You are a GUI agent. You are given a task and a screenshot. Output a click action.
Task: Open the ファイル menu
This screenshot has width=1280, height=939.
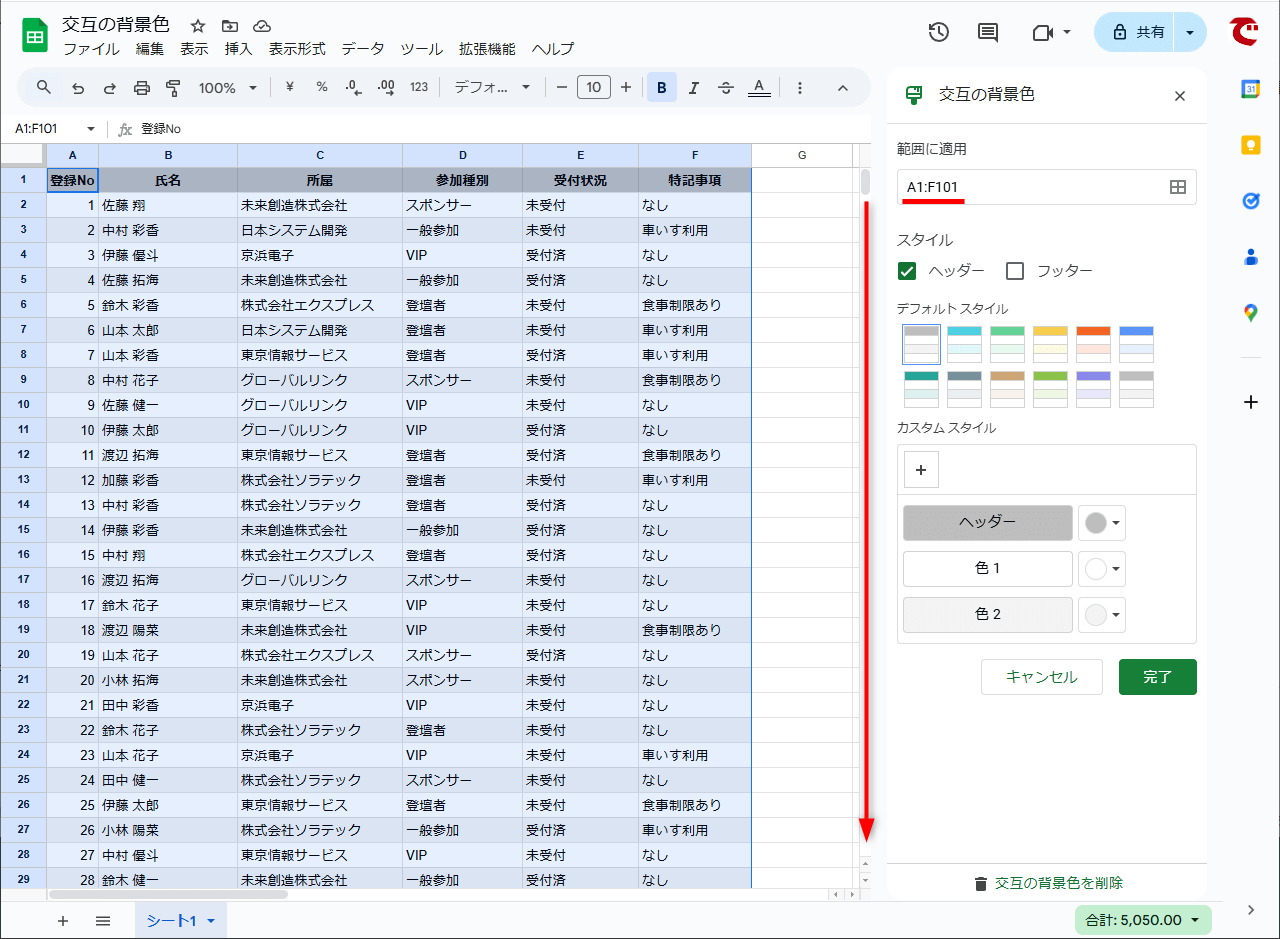click(91, 49)
